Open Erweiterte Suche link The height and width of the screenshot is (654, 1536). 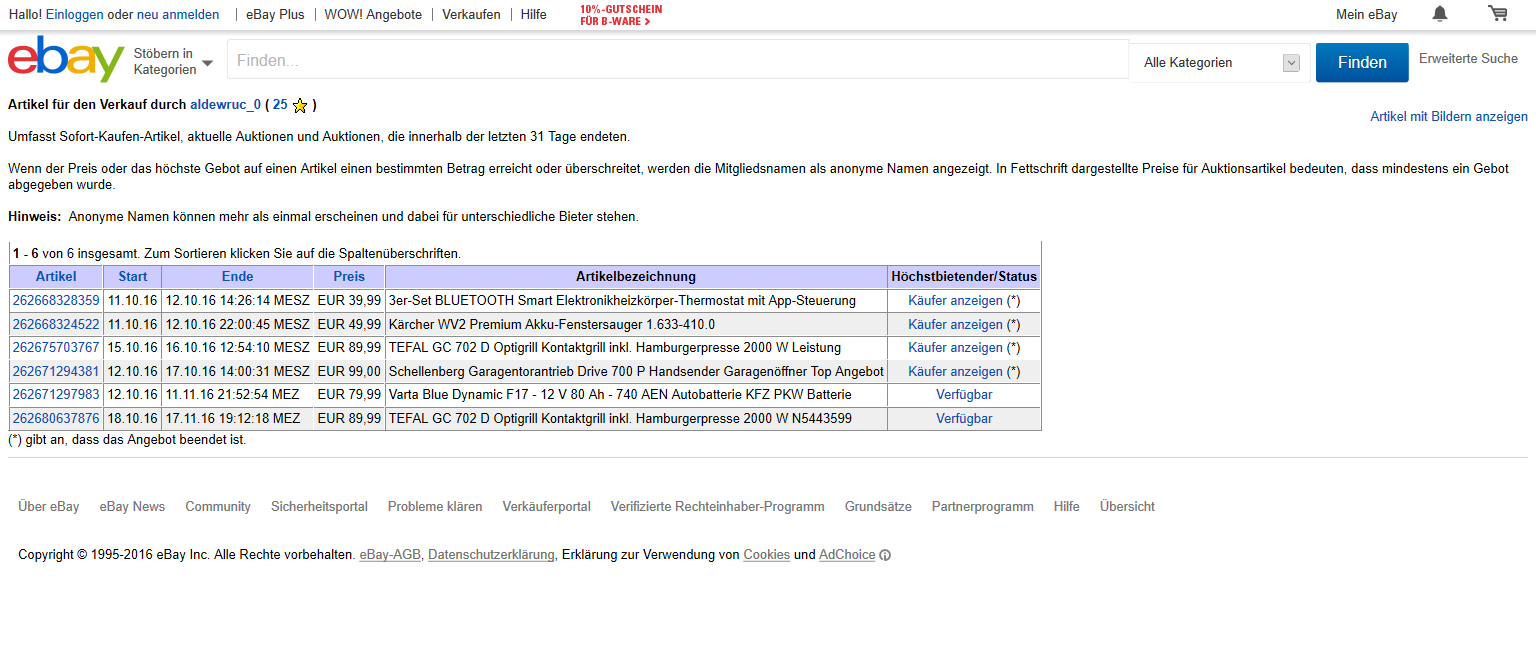[x=1468, y=59]
